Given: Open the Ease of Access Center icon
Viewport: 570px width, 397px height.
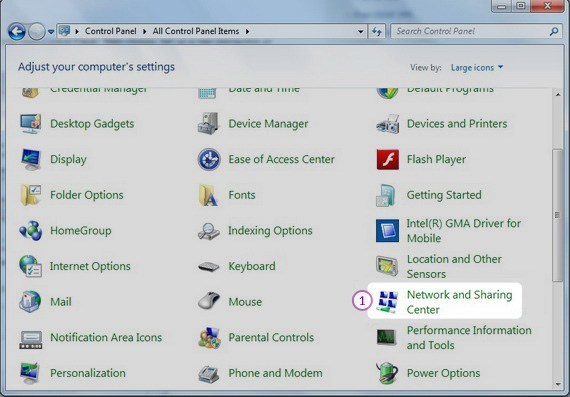Looking at the screenshot, I should 209,159.
